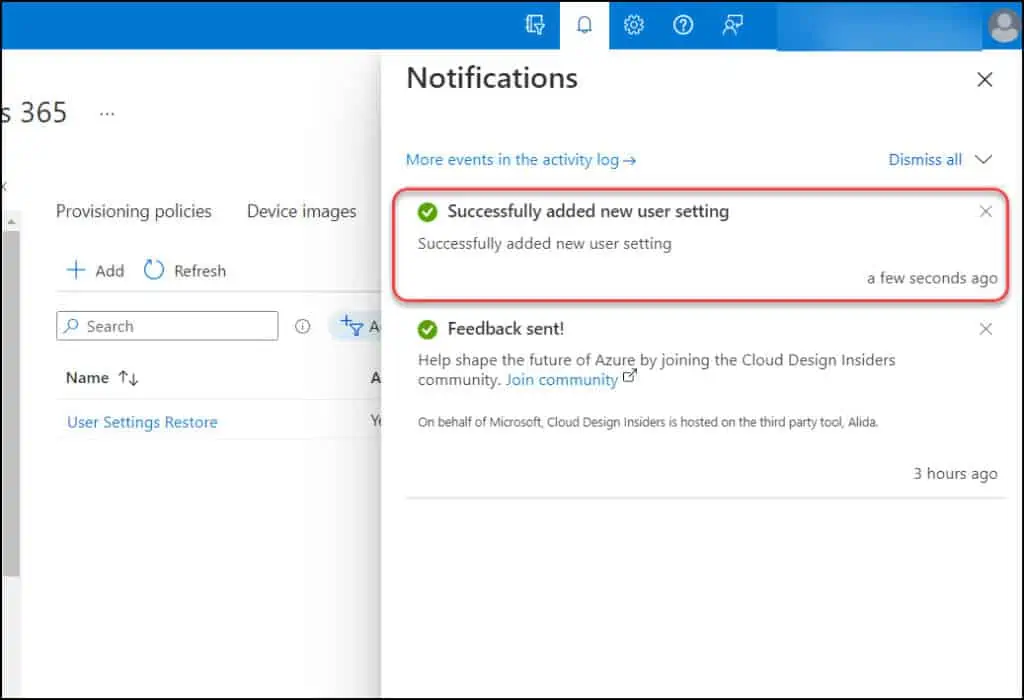Viewport: 1024px width, 700px height.
Task: Open the ellipsis more options menu
Action: [107, 114]
